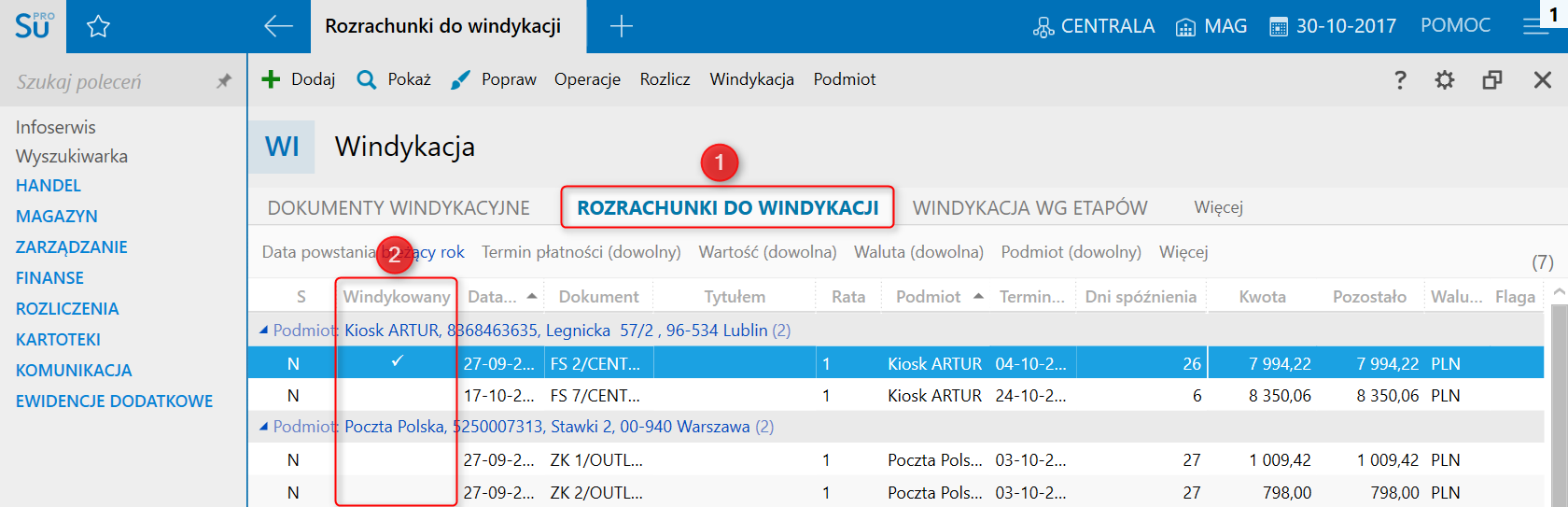Open the calendar date 30-10-2017
The image size is (1568, 507).
click(x=1333, y=26)
